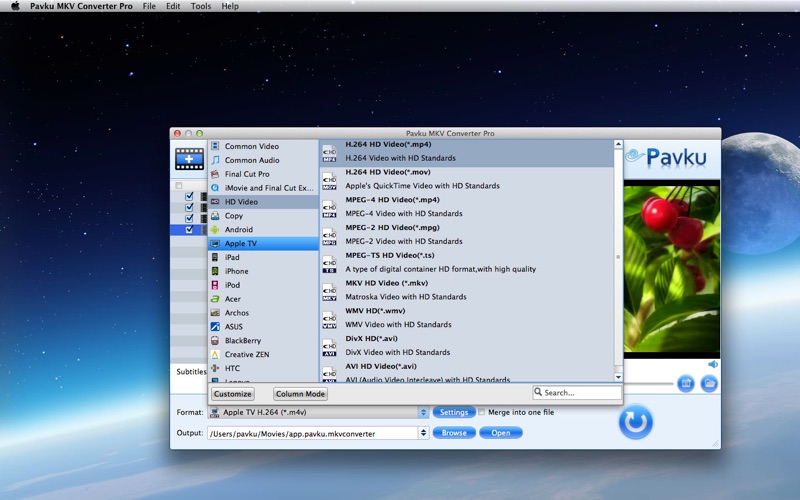Screen dimensions: 800x500
Task: Click the Creative ZEN brand icon
Action: pos(215,354)
